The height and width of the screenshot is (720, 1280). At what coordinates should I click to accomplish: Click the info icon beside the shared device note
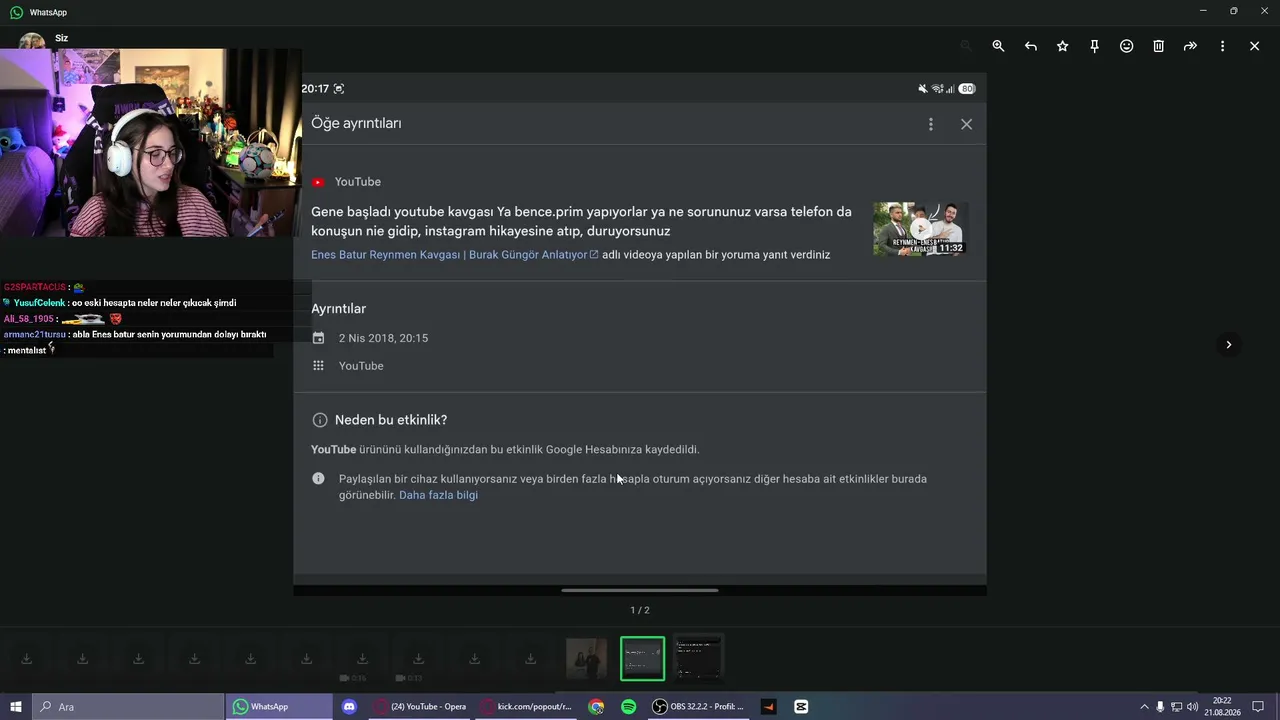point(318,479)
